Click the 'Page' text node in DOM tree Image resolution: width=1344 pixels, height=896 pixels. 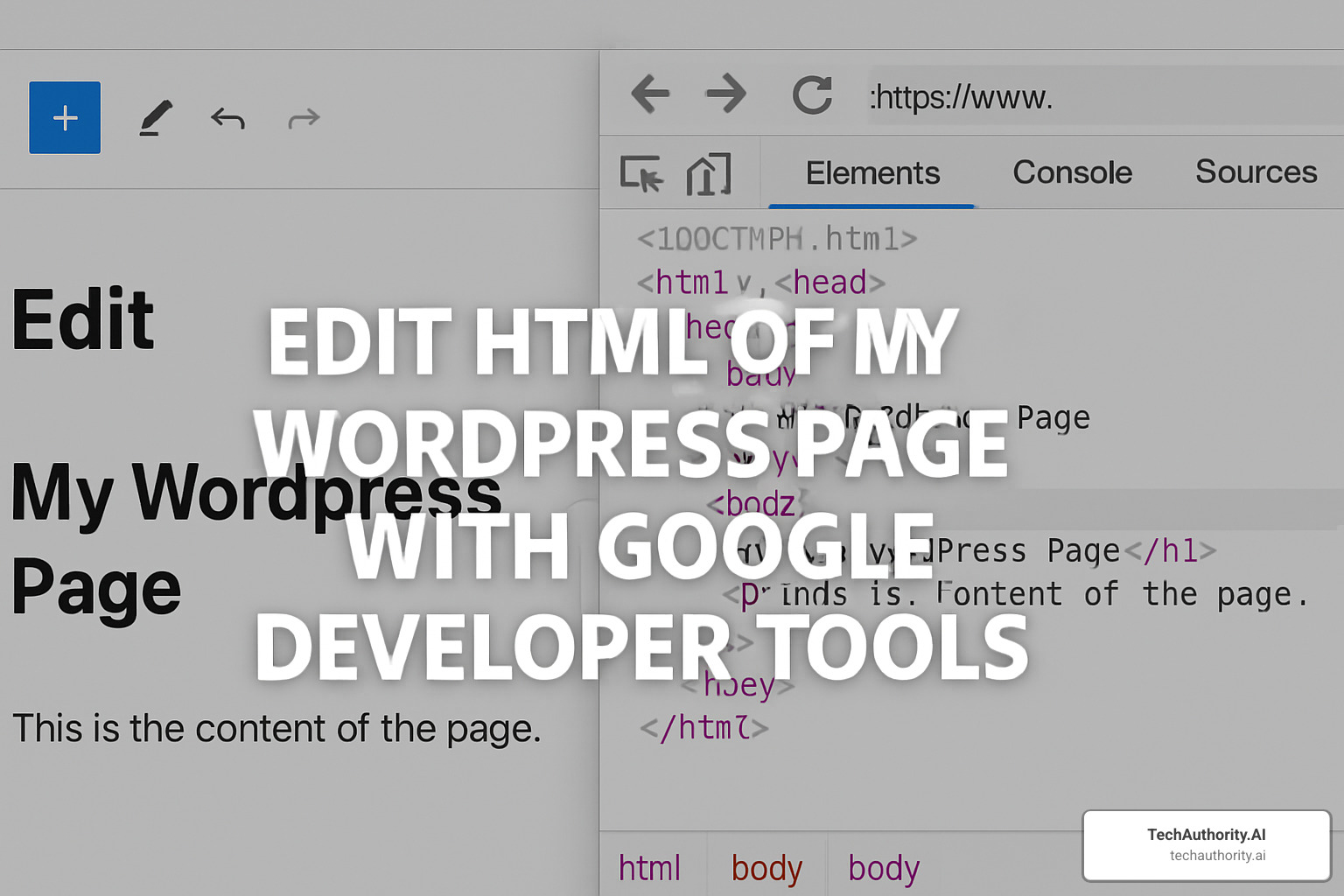(1053, 418)
